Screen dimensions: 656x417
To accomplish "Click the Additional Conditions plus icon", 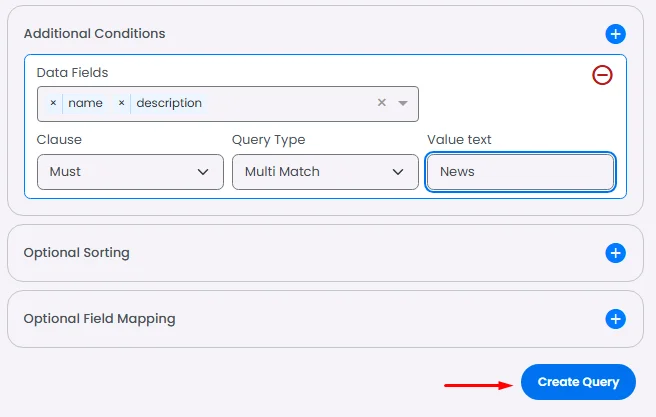I will 616,34.
